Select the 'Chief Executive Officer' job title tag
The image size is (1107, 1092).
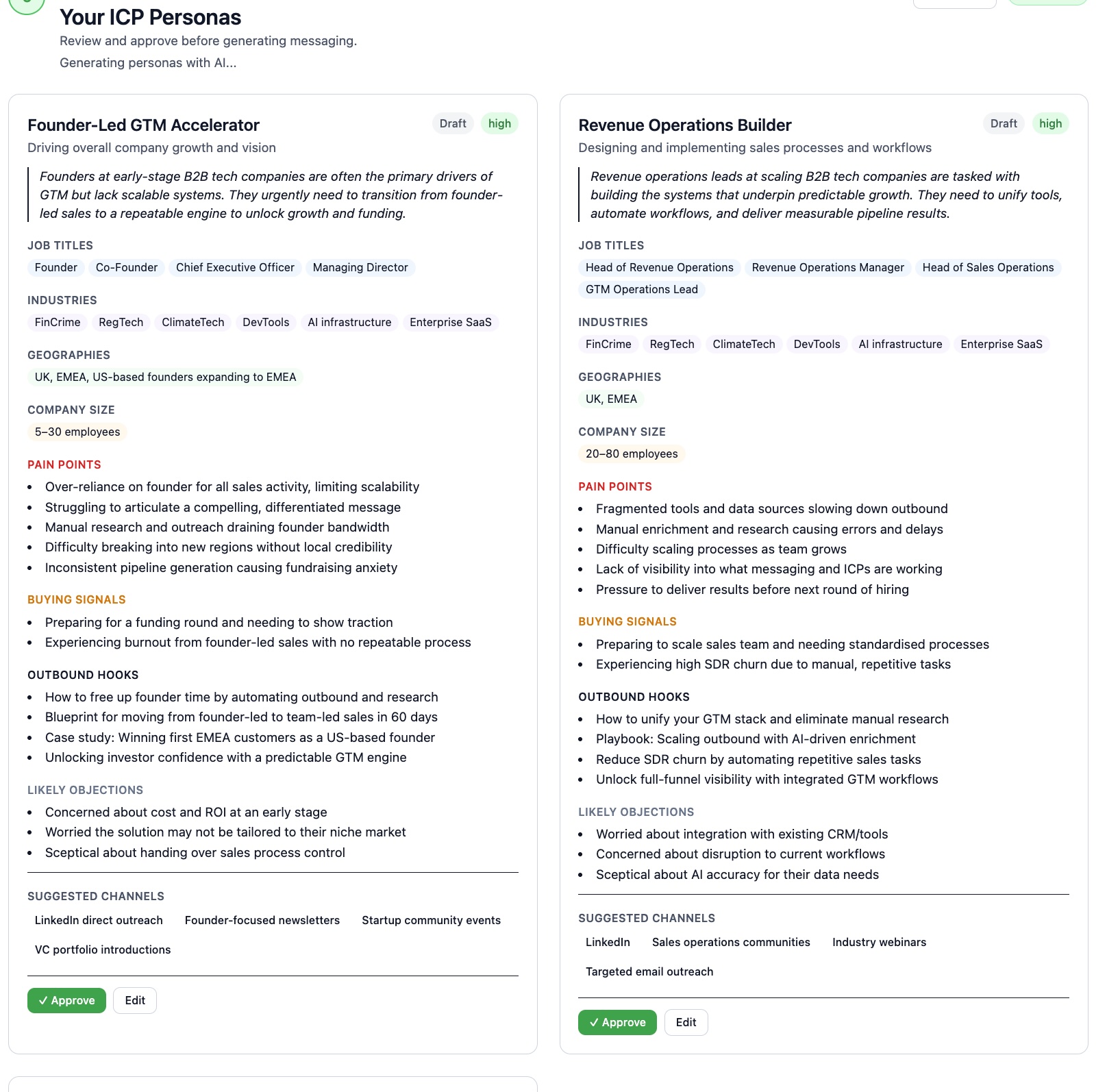(235, 267)
